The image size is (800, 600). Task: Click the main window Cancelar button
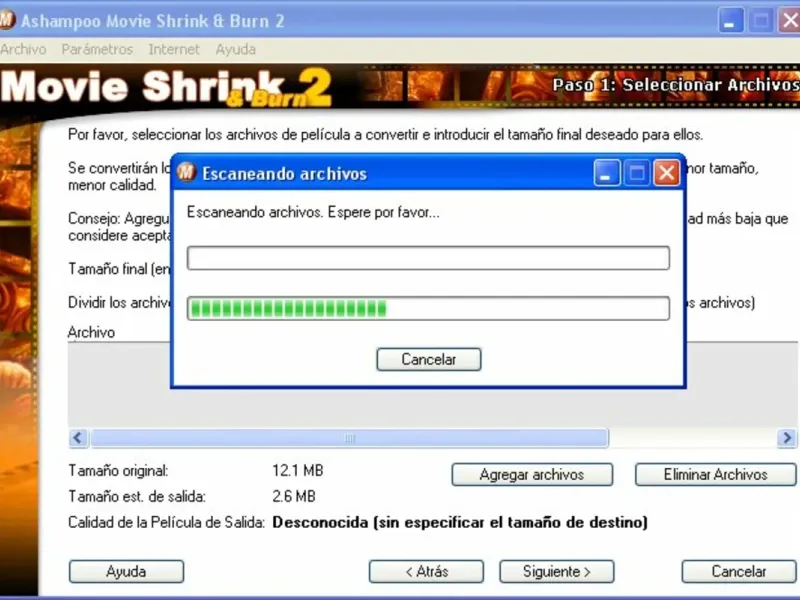click(x=739, y=571)
